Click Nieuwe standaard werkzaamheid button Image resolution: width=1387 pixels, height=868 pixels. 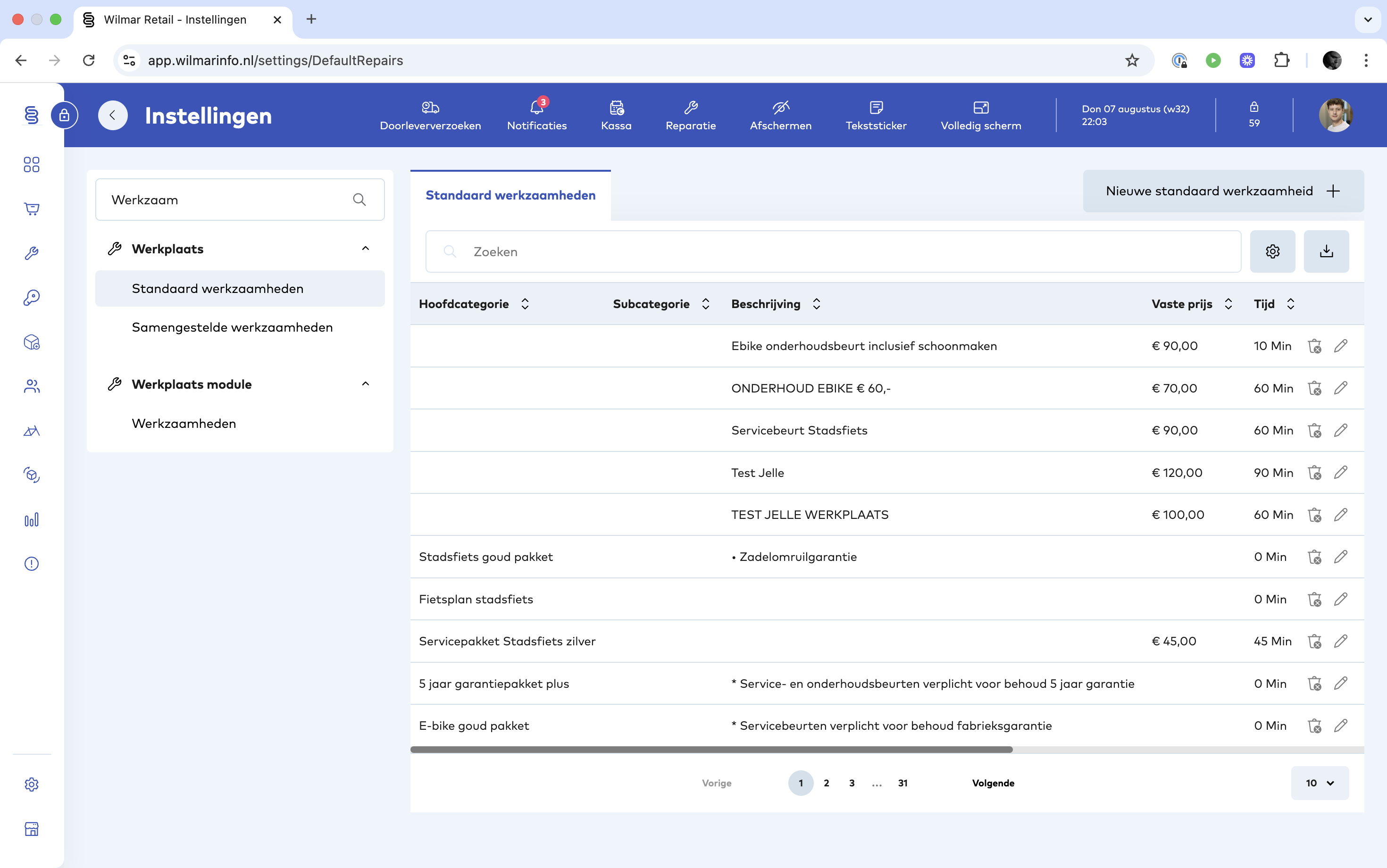(x=1223, y=191)
